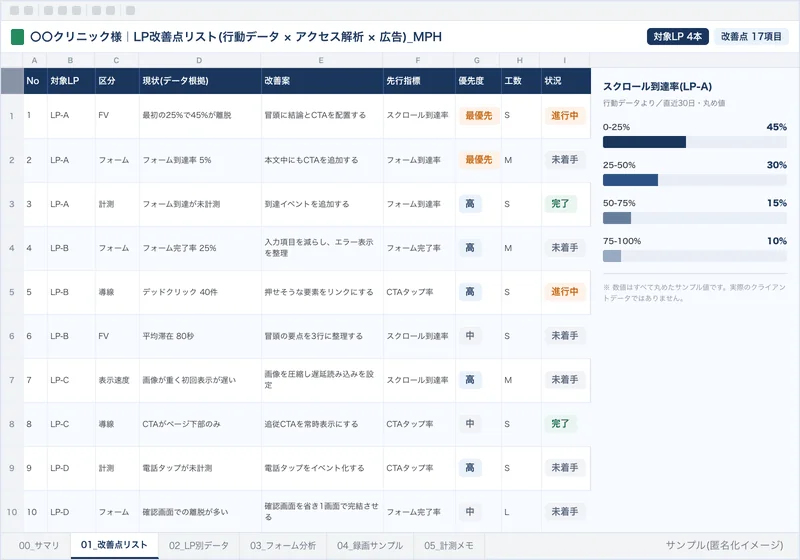Click the 改善点 17項目 badge
The image size is (800, 560).
(751, 37)
